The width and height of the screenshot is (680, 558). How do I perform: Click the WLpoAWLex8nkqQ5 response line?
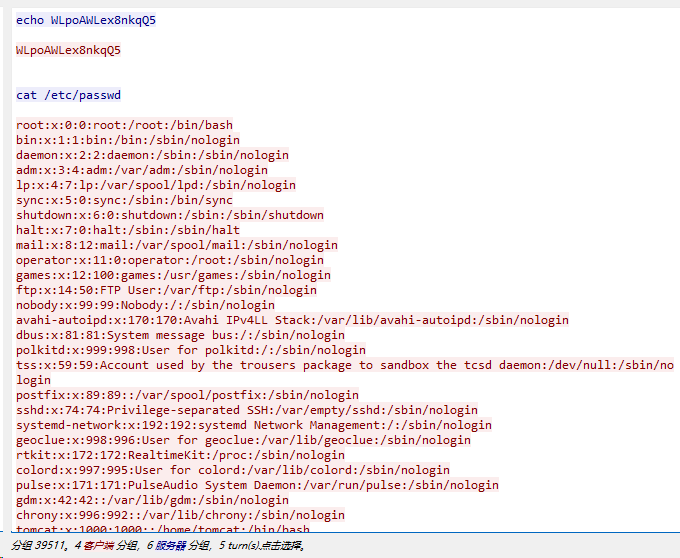(72, 49)
